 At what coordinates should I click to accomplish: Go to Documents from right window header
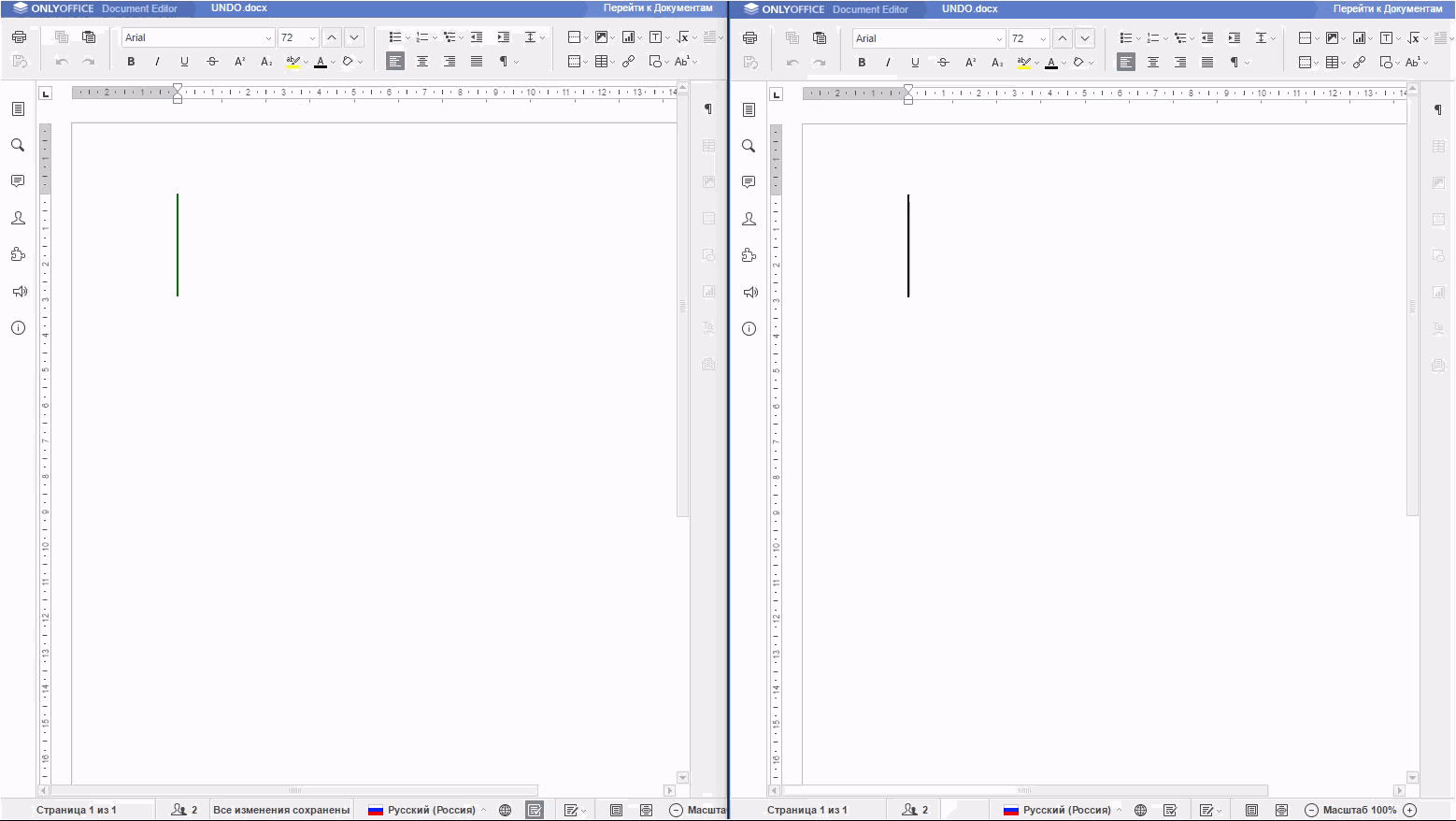click(1388, 8)
